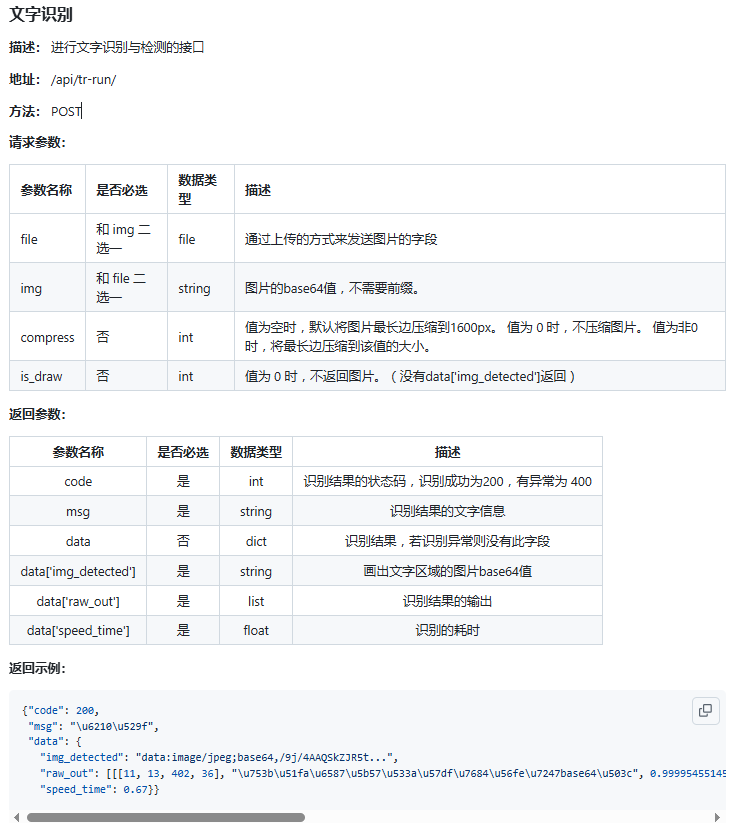Click the "raw_out" line in JSON example

[x=383, y=773]
